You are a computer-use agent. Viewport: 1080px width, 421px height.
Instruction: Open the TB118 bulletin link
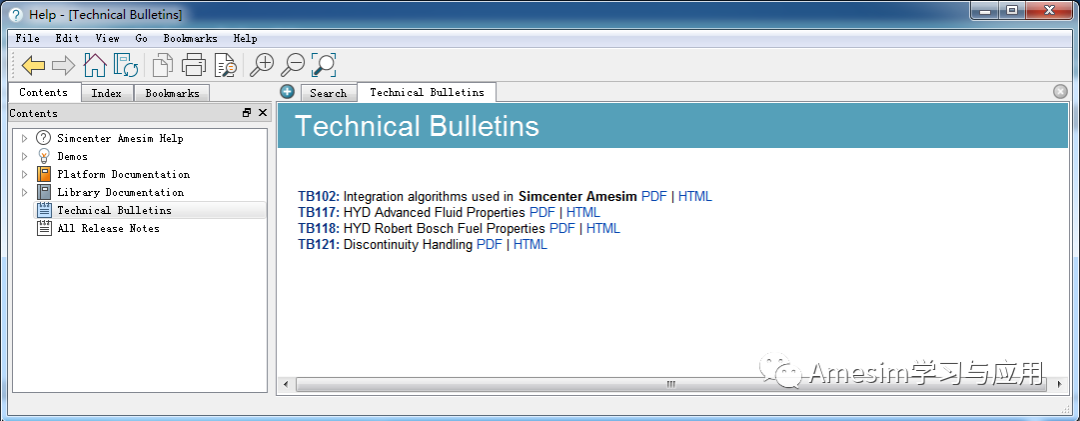tap(319, 228)
